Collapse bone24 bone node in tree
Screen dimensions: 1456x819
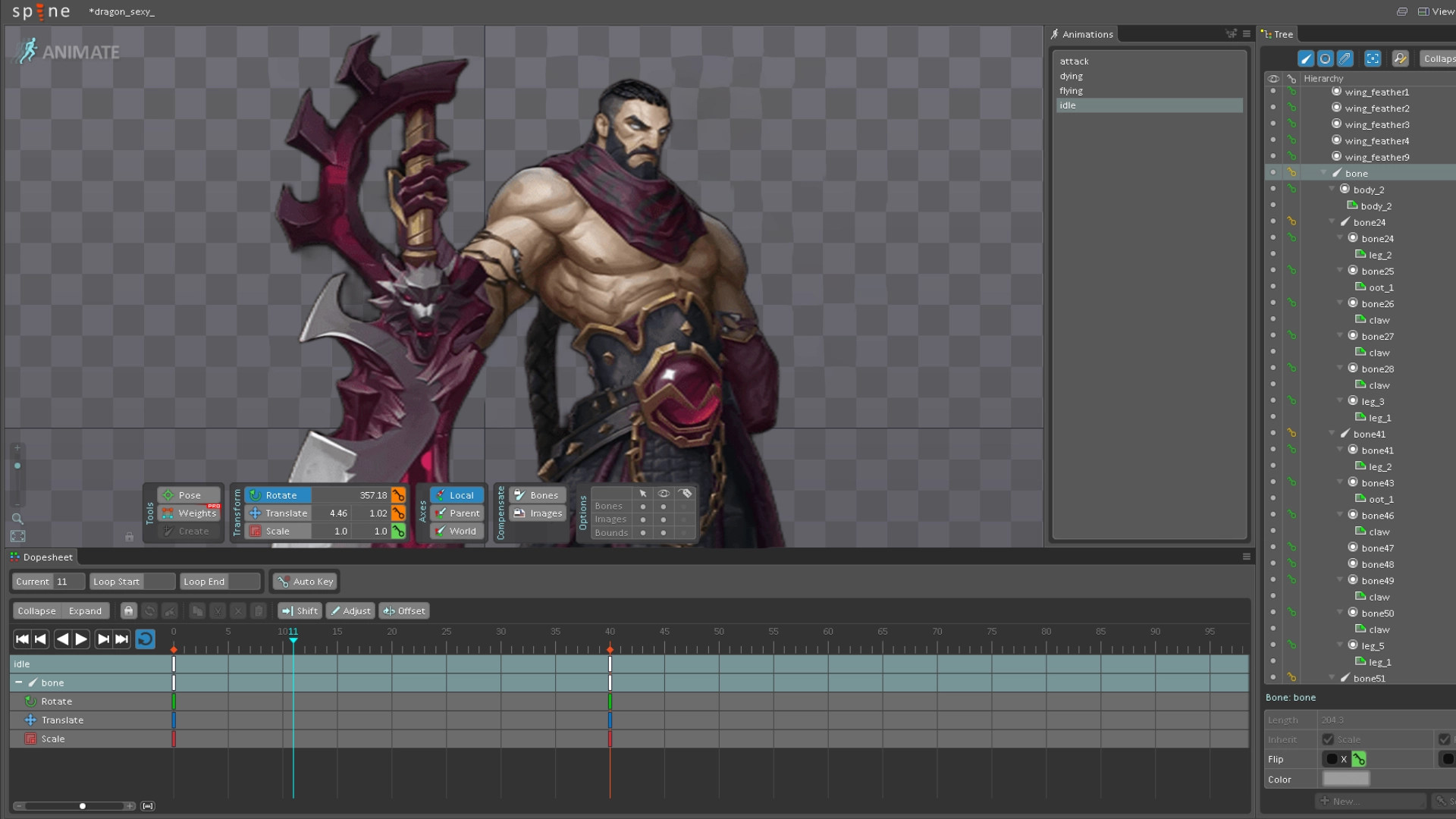pos(1332,221)
